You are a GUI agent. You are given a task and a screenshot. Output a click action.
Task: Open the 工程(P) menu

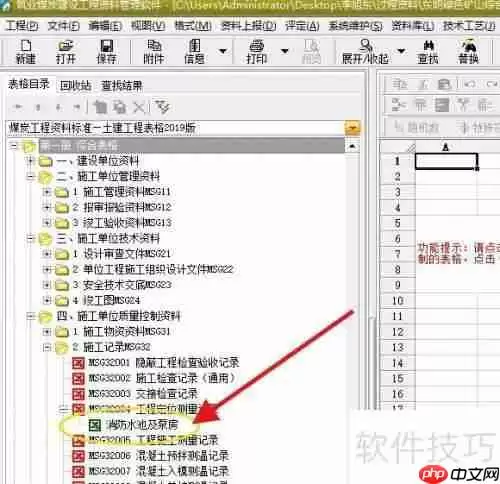(x=22, y=26)
